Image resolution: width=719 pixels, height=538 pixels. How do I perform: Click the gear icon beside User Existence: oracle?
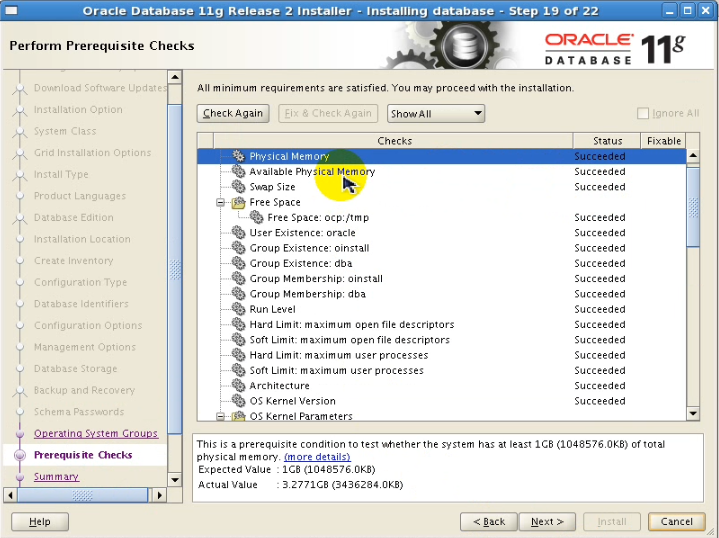pyautogui.click(x=238, y=233)
